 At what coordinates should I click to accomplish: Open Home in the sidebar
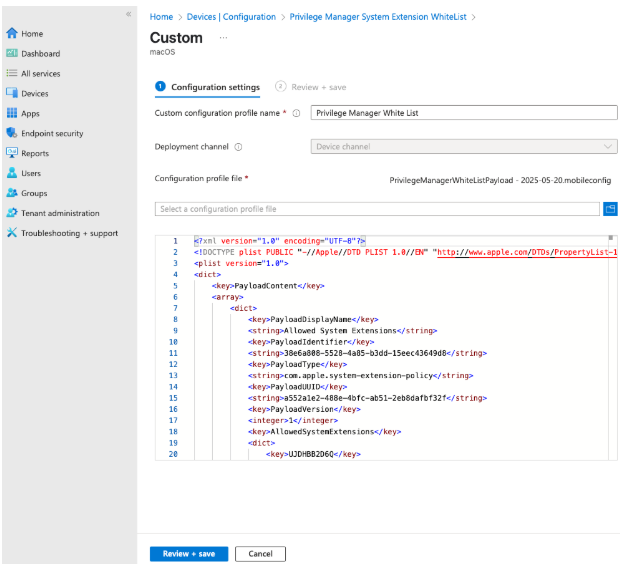click(x=32, y=34)
